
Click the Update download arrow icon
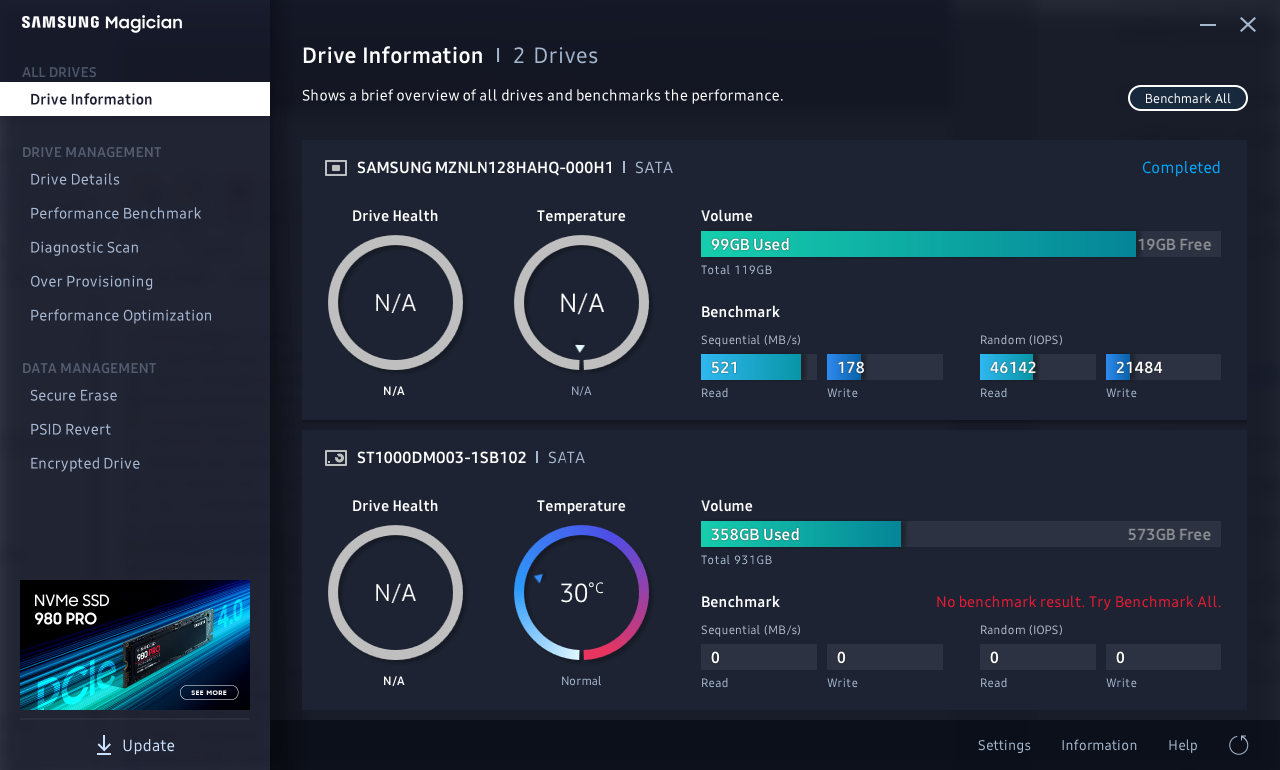click(x=104, y=745)
